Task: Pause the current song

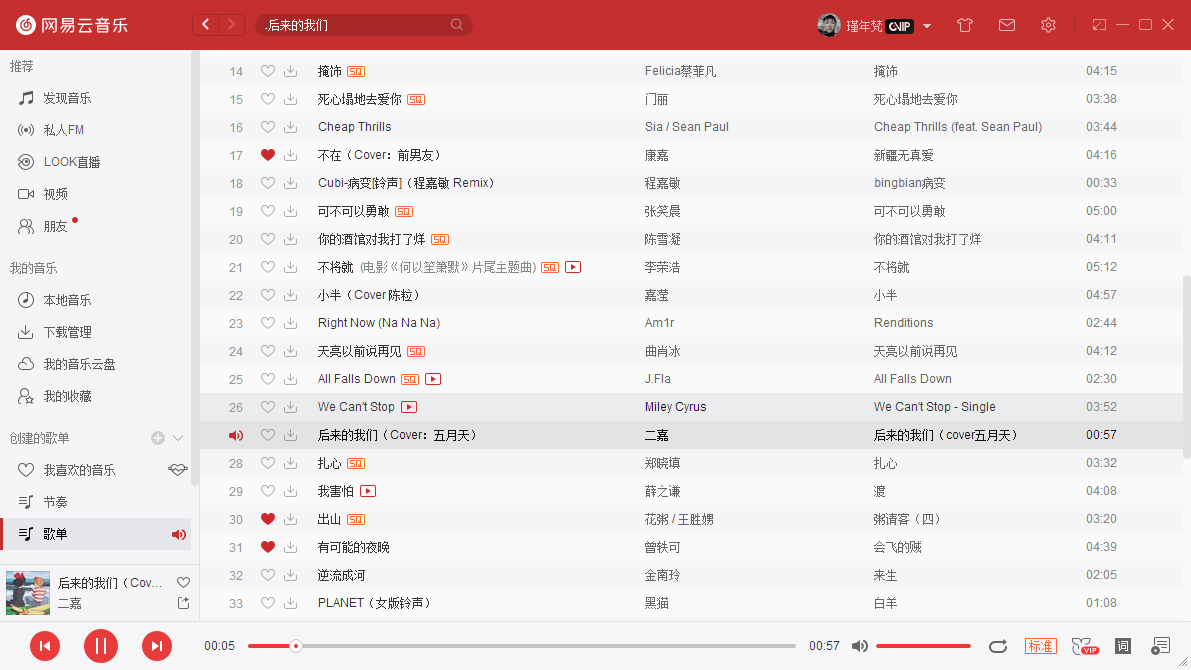Action: tap(100, 646)
